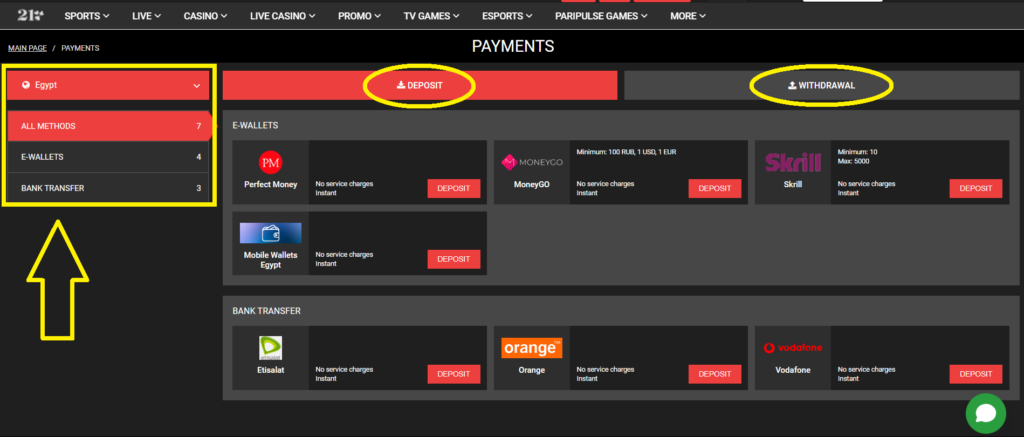The image size is (1024, 437).
Task: Click Deposit for MoneyGO
Action: tap(715, 188)
